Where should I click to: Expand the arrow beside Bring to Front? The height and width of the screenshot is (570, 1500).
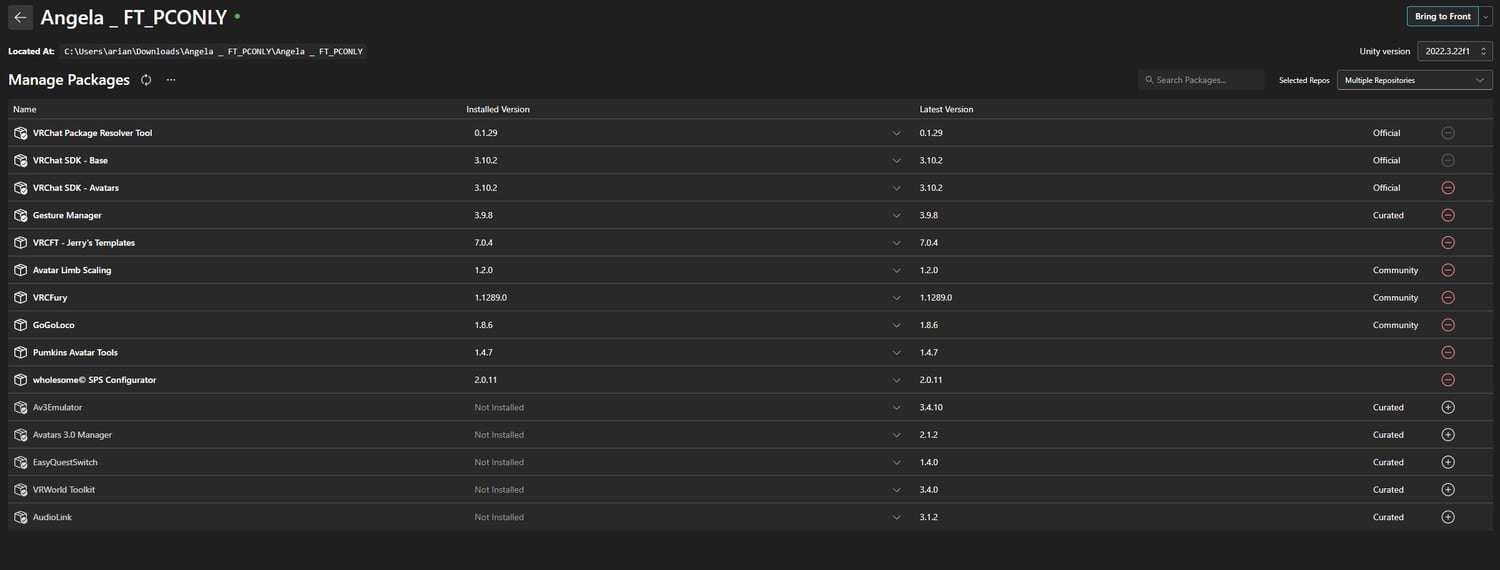pos(1486,17)
